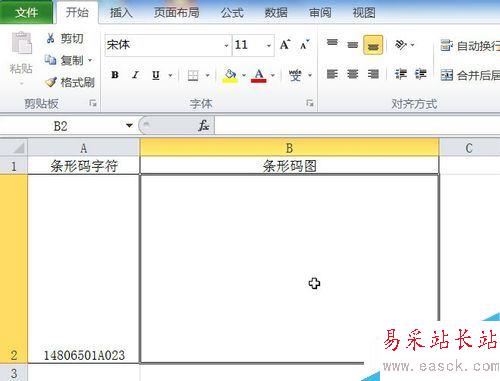Open the font color palette arrow
Screen dimensions: 500x381
tap(273, 76)
